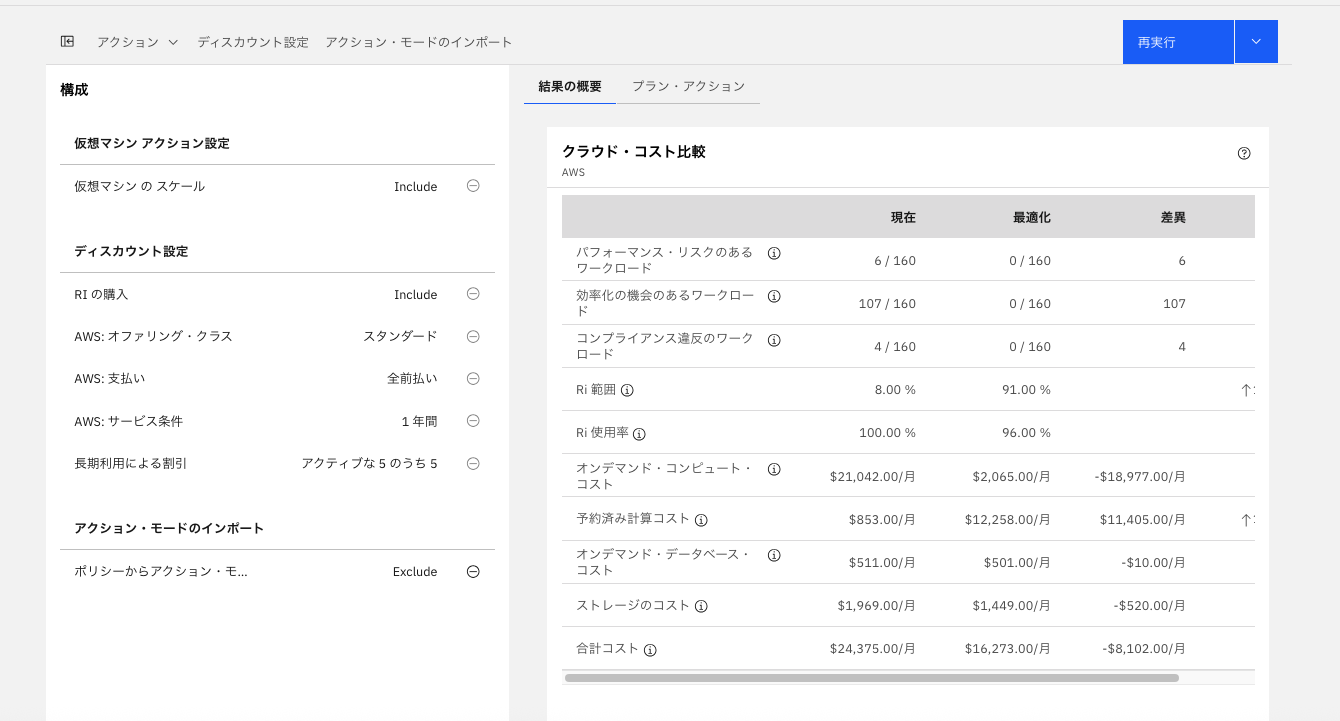Collapse the configuration side panel icon

pyautogui.click(x=67, y=41)
